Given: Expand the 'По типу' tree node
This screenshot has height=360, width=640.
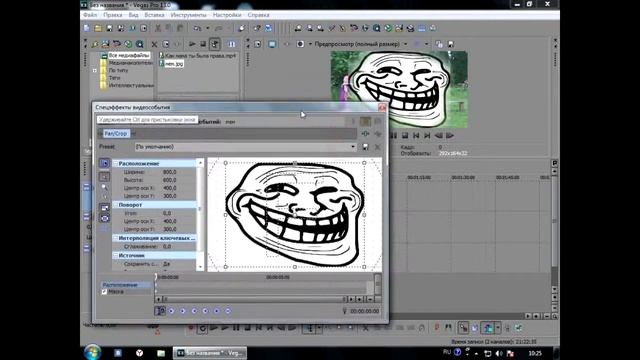Looking at the screenshot, I should [x=95, y=71].
